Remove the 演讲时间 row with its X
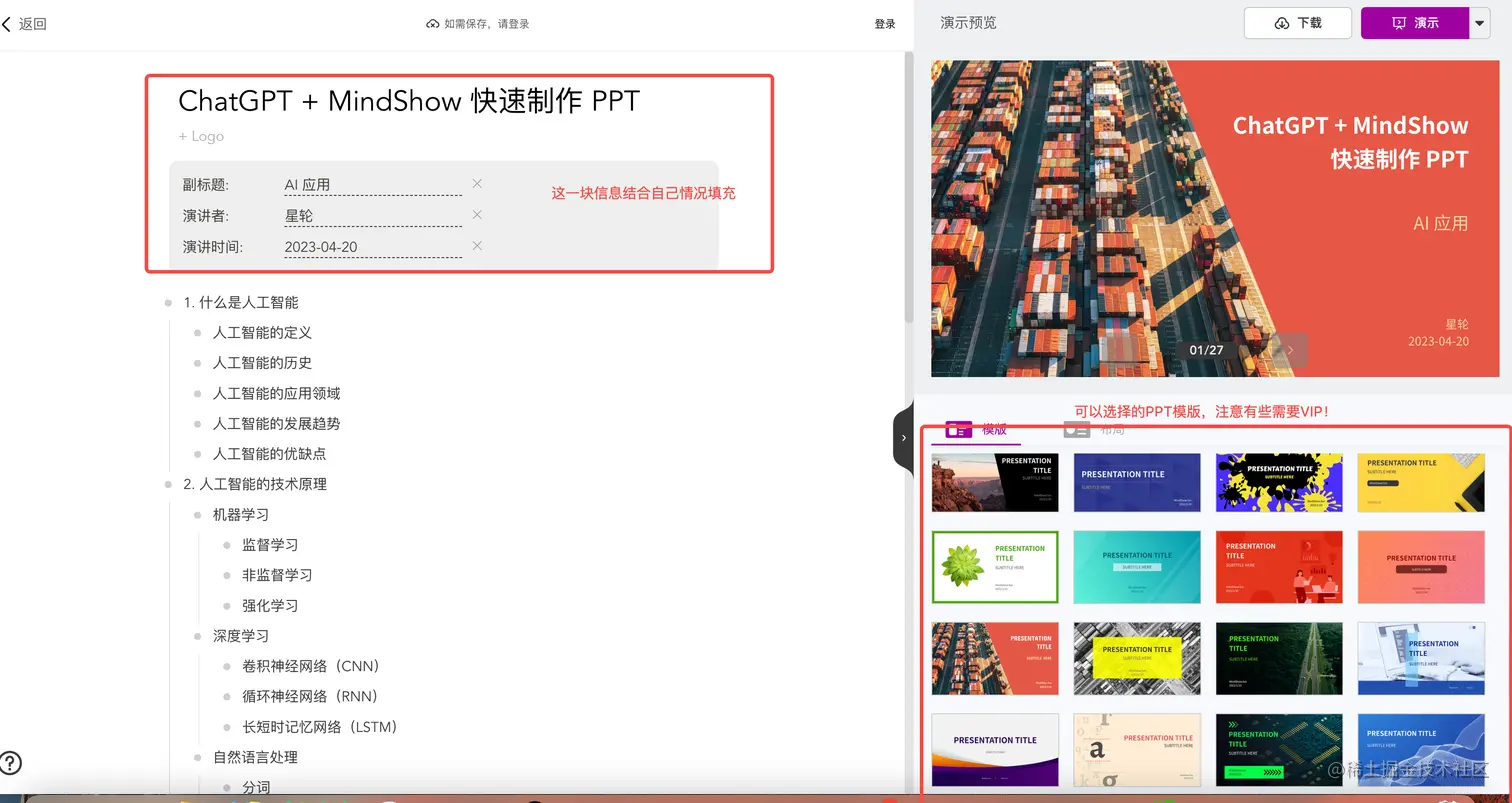 point(477,246)
